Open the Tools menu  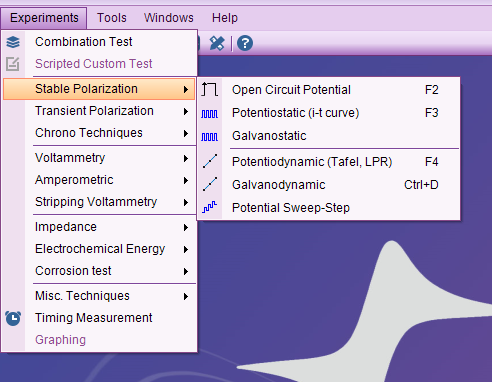pos(112,18)
